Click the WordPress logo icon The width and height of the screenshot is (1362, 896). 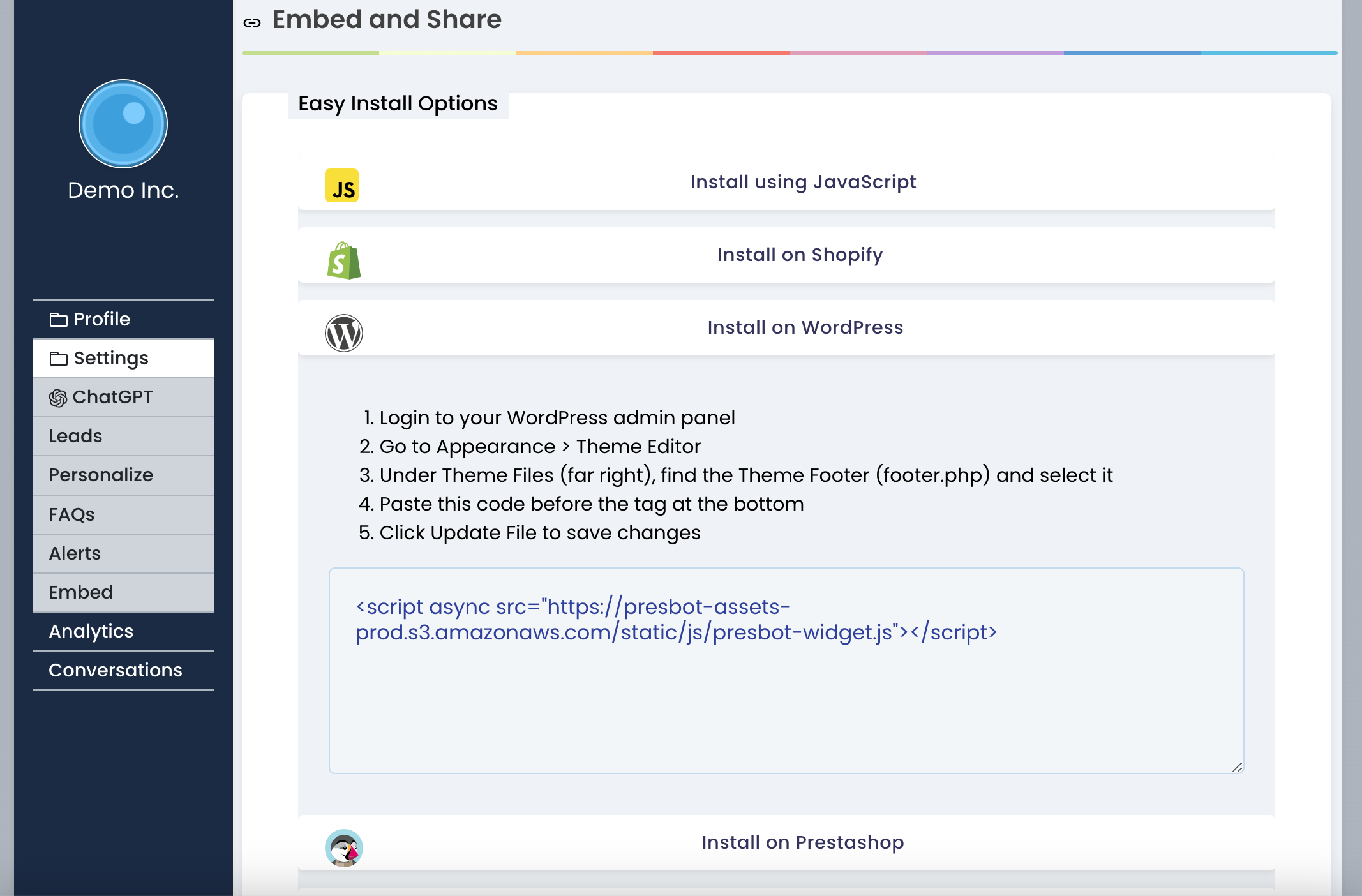(x=344, y=333)
